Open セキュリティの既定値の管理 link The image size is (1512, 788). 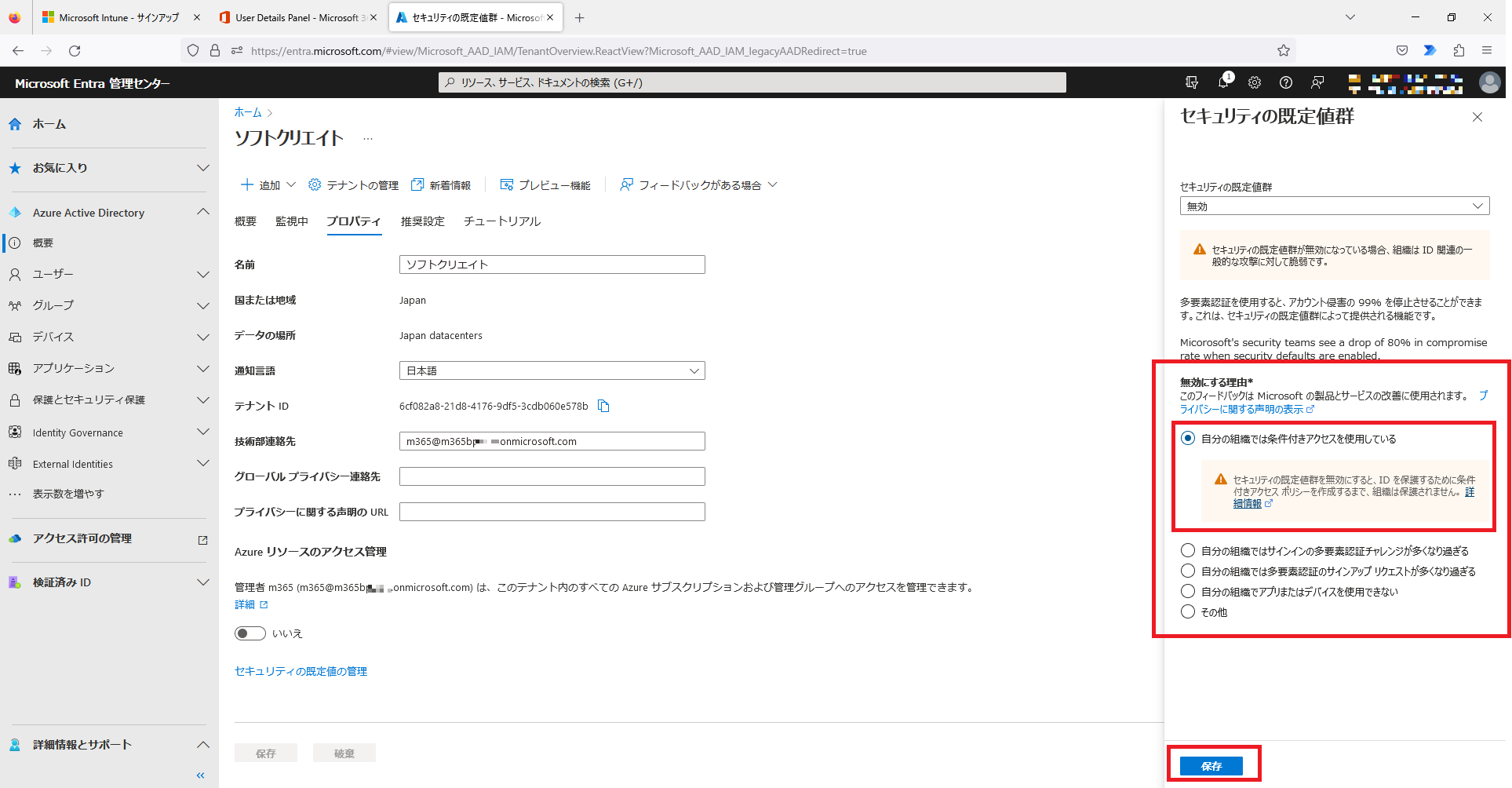coord(301,671)
